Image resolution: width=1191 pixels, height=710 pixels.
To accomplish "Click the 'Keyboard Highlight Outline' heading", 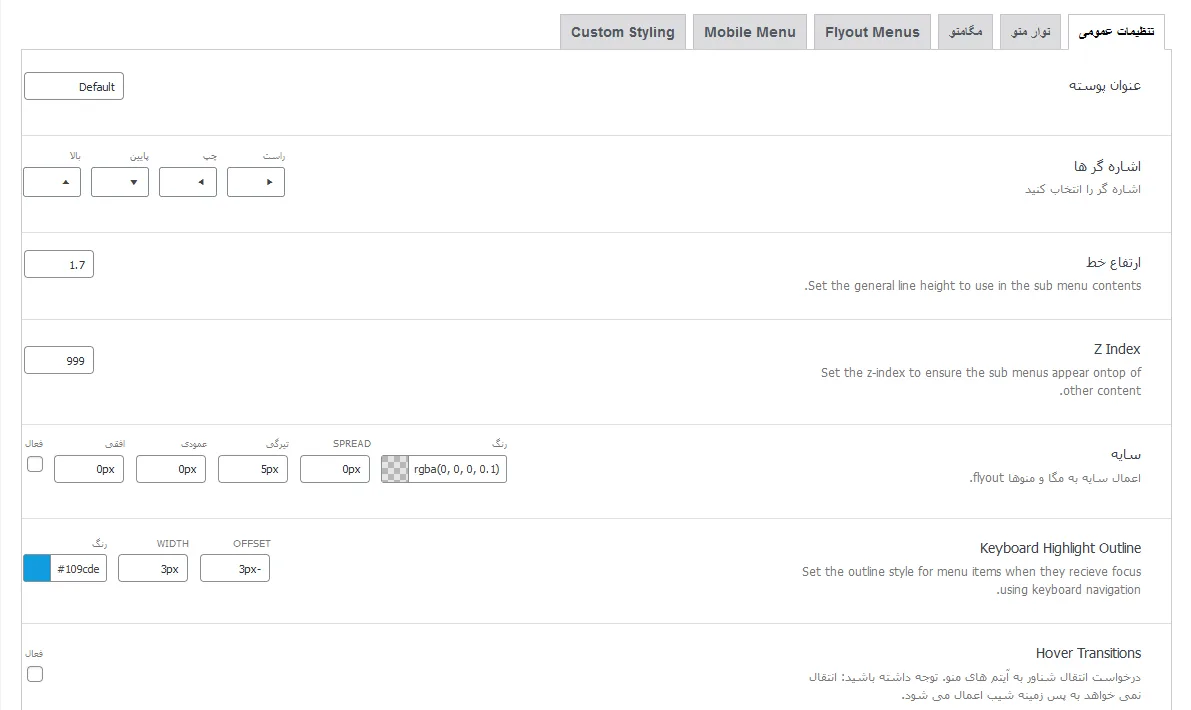I will 1060,548.
